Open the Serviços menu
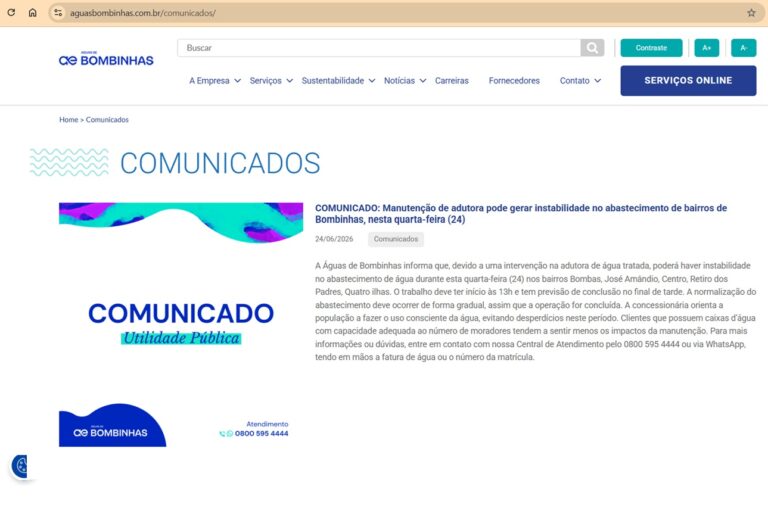This screenshot has height=508, width=768. pyautogui.click(x=265, y=81)
